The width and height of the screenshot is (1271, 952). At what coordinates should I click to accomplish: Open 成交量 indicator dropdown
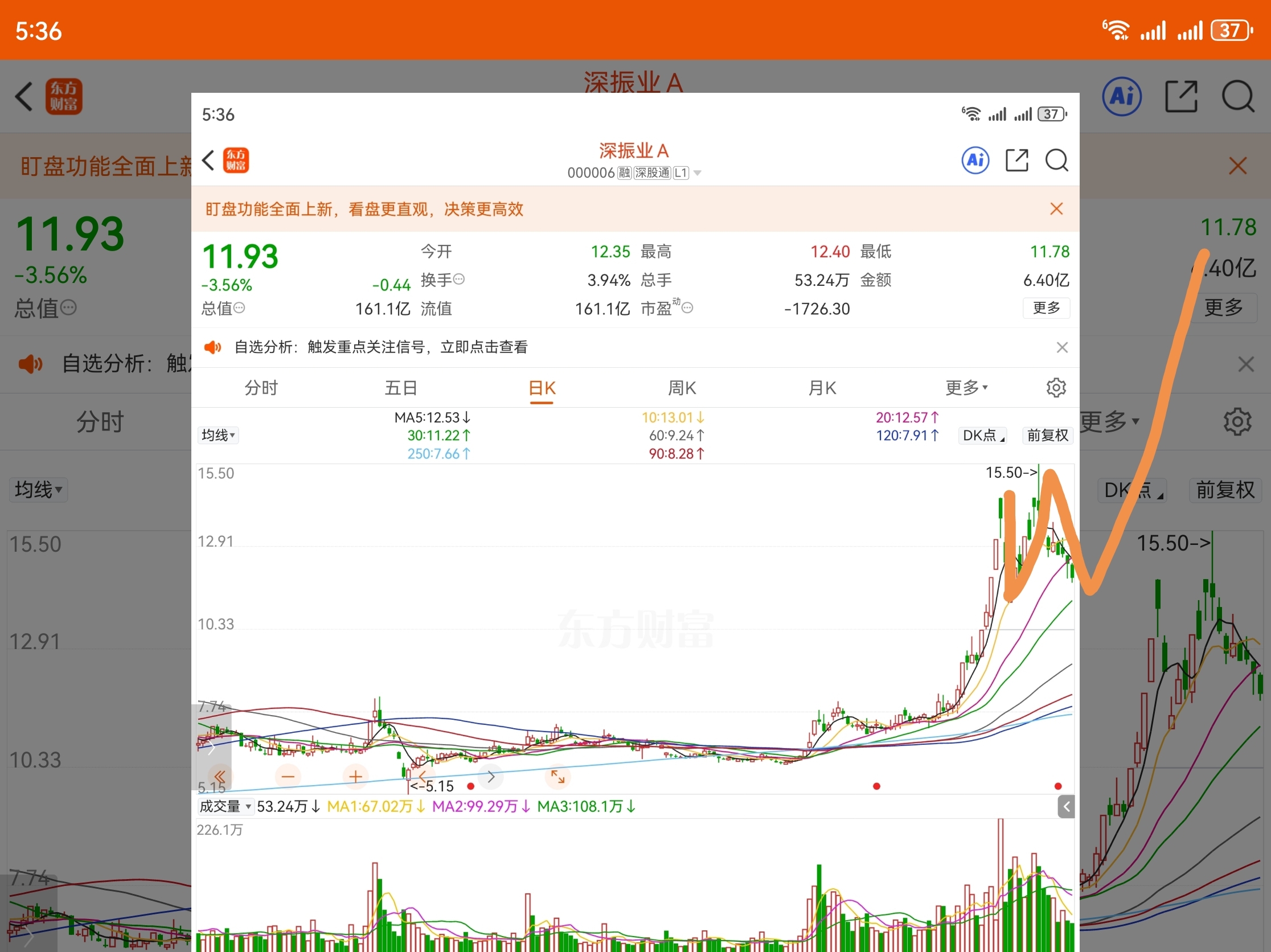[x=225, y=807]
